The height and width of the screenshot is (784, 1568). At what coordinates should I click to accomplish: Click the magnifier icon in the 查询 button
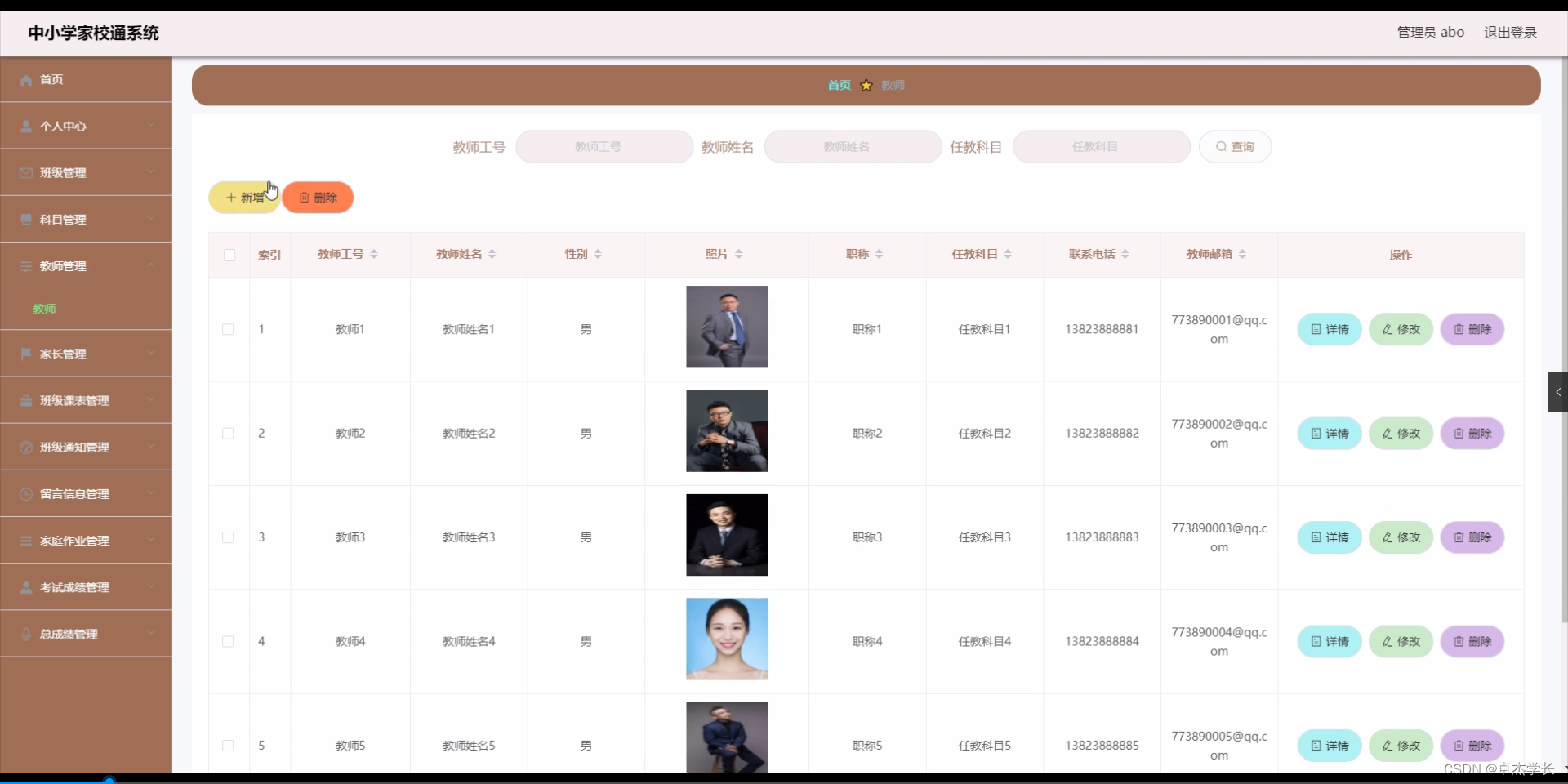pos(1221,146)
